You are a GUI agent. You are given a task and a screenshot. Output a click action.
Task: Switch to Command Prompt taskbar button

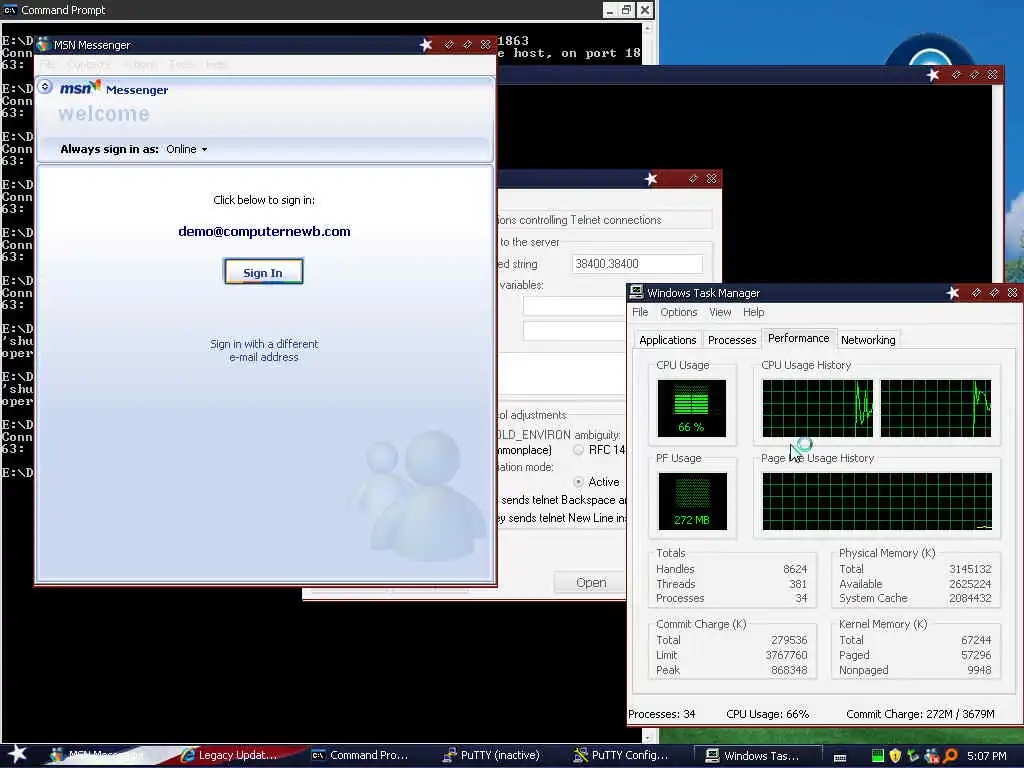[362, 755]
